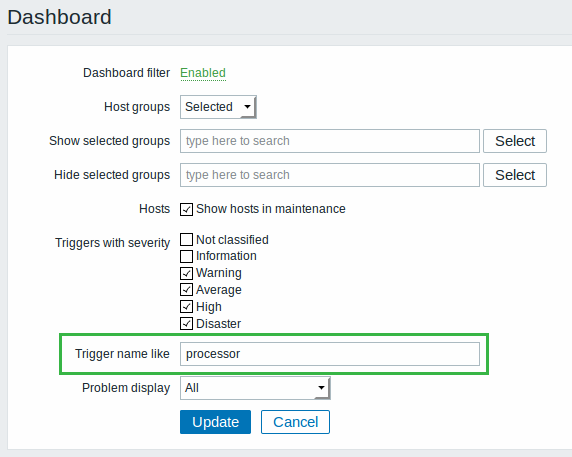Enable the Information severity checkbox
The image size is (572, 457).
pyautogui.click(x=186, y=256)
